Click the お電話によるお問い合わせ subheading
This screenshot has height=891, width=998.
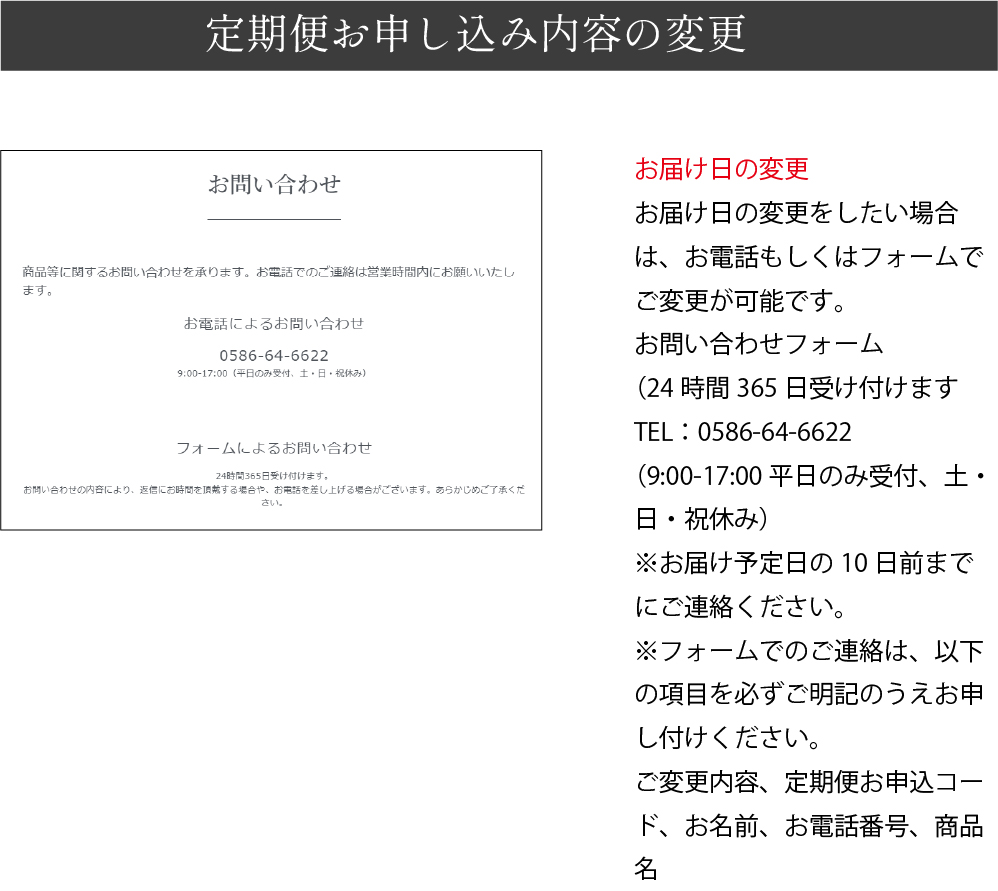click(274, 323)
